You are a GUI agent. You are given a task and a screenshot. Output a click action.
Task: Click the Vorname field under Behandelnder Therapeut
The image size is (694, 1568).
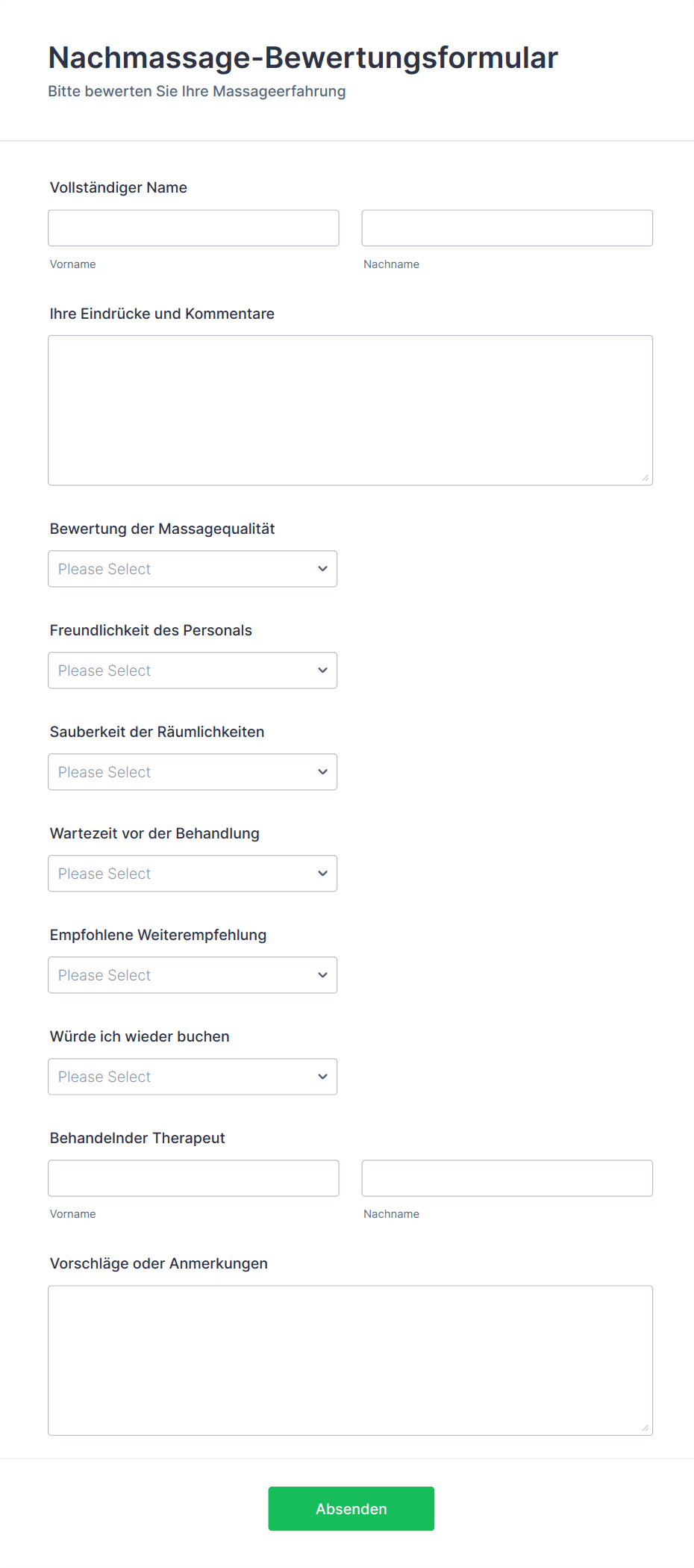click(x=193, y=1178)
